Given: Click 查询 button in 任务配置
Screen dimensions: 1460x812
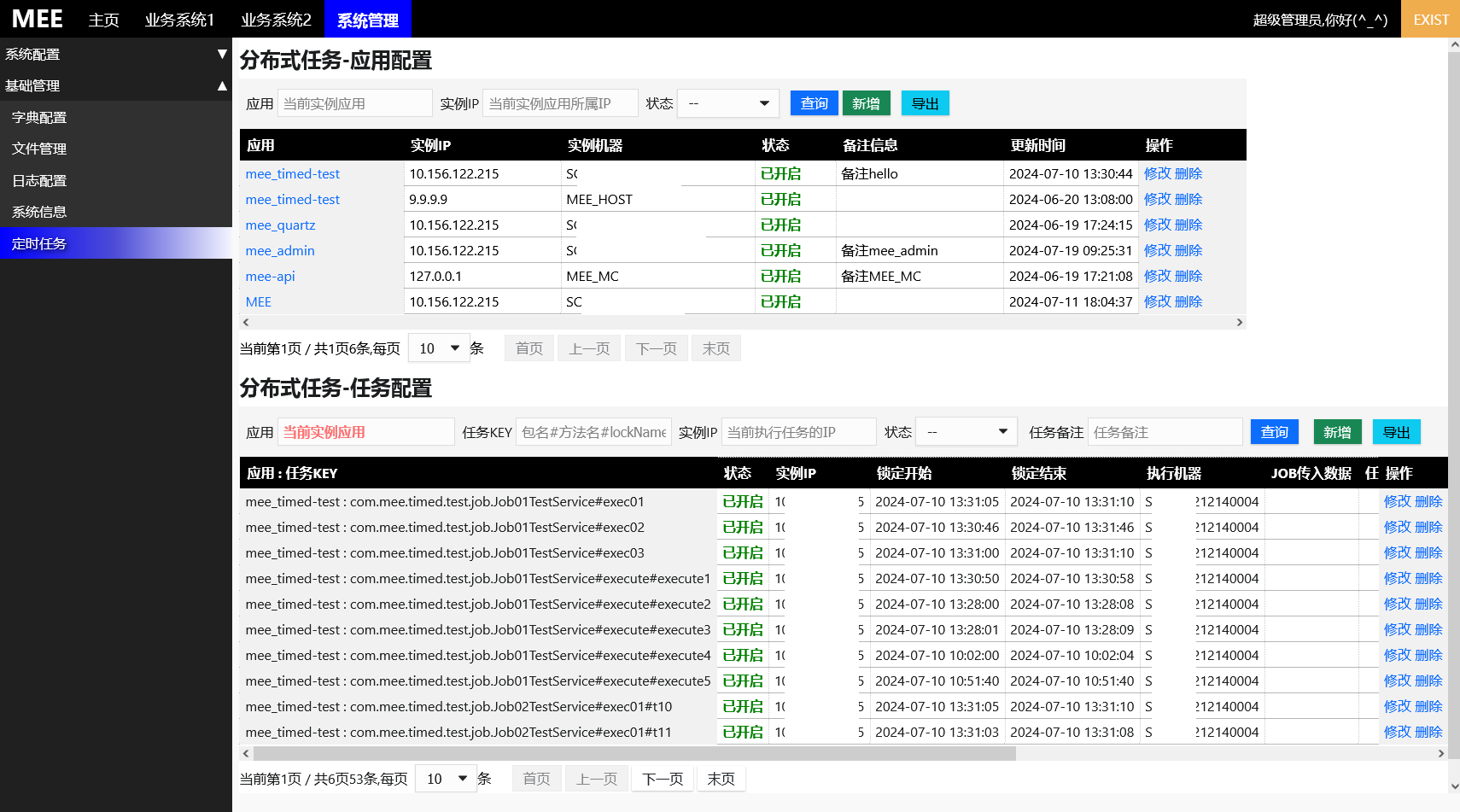Looking at the screenshot, I should (x=1275, y=432).
